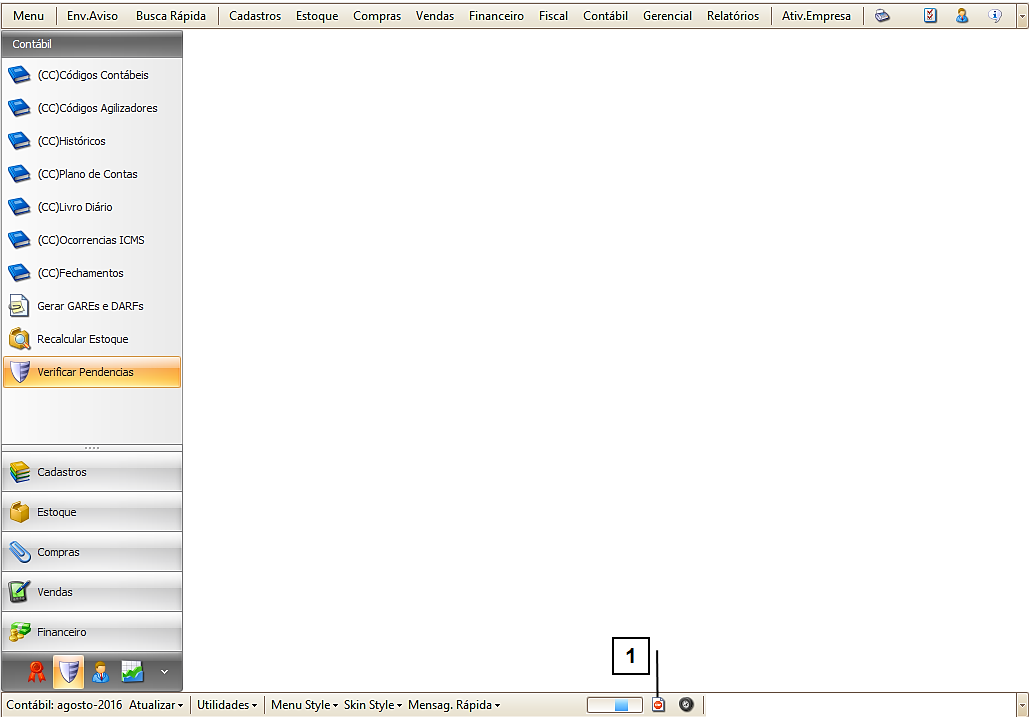The height and width of the screenshot is (725, 1033).
Task: Select the red ribbon icon in navigation strip
Action: pyautogui.click(x=37, y=672)
